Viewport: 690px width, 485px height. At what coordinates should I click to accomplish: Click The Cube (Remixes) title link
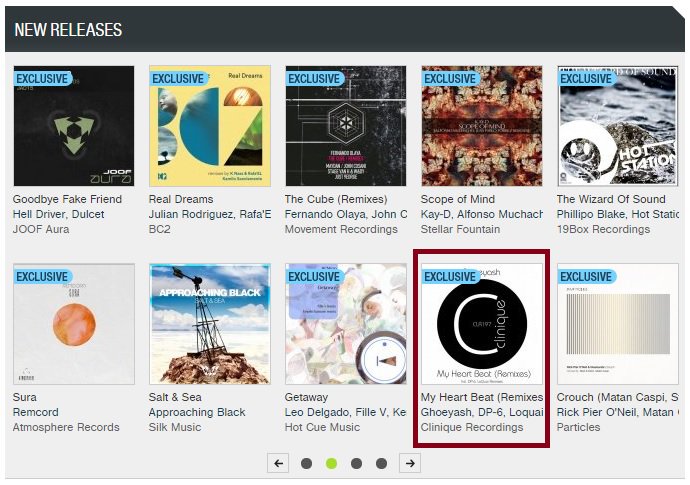click(x=336, y=199)
